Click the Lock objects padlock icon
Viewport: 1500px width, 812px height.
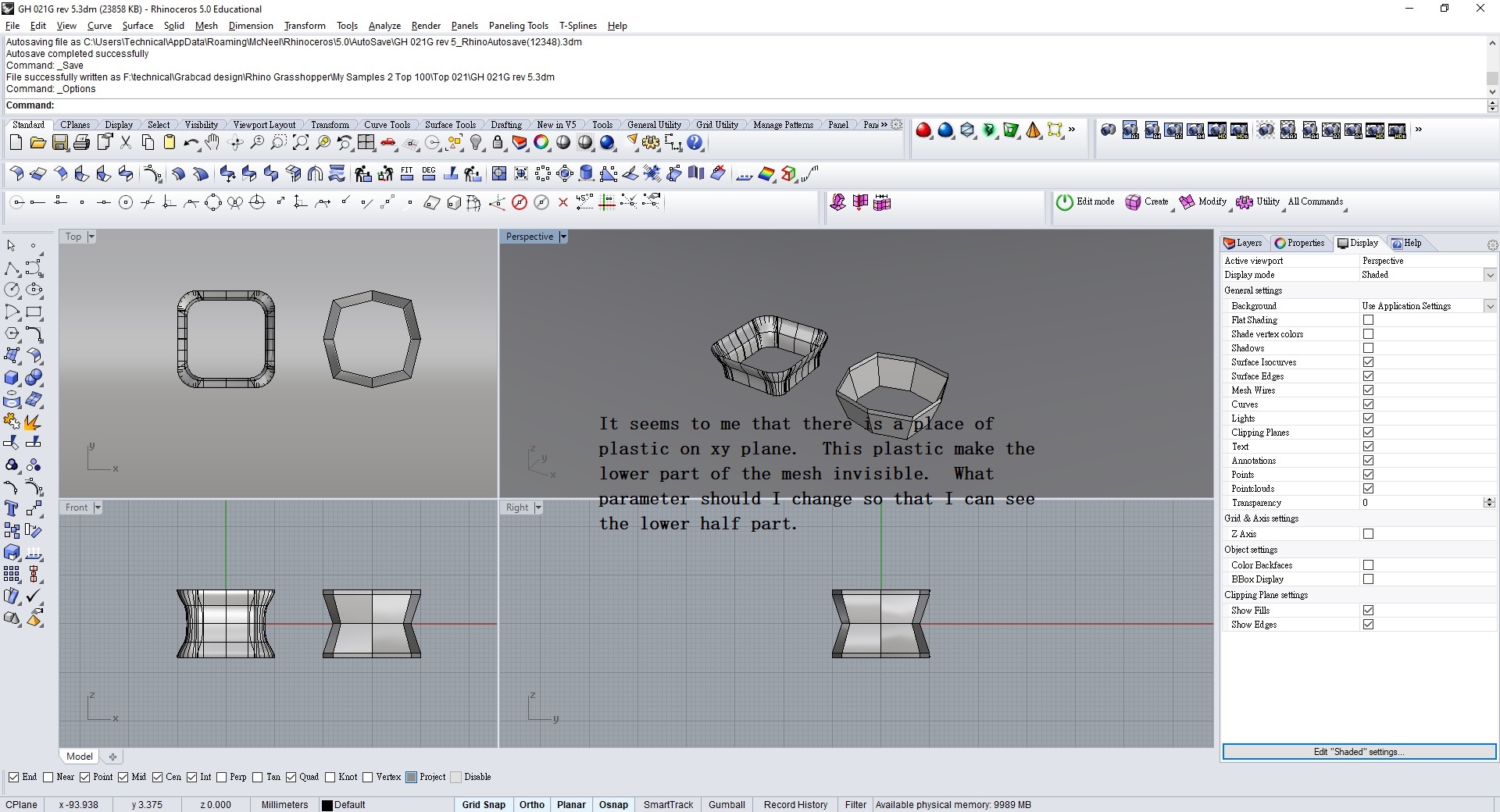498,143
